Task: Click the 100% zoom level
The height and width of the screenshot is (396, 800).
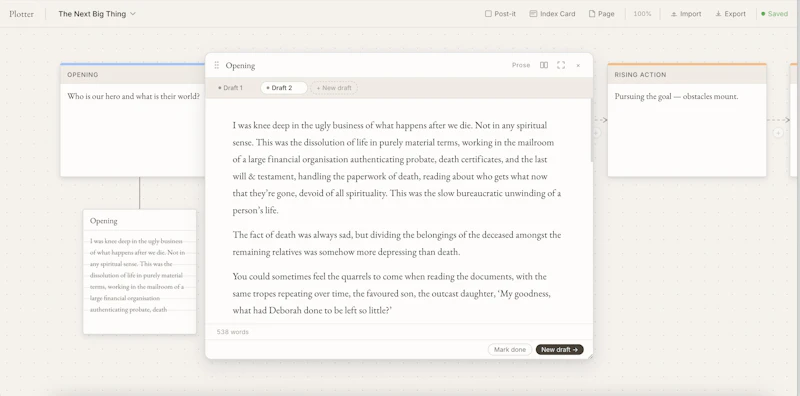Action: click(642, 14)
